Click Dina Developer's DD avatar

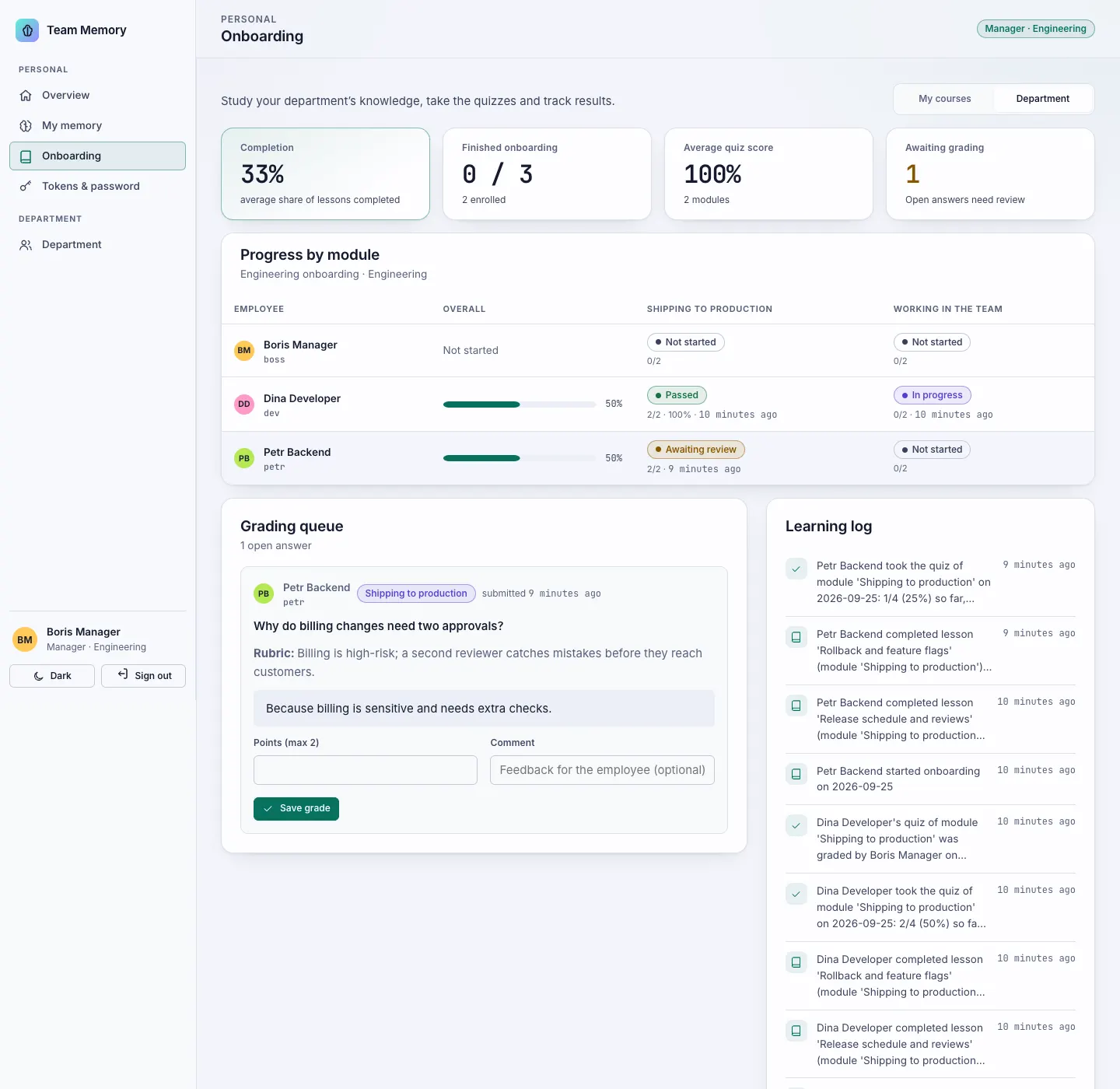(x=244, y=404)
